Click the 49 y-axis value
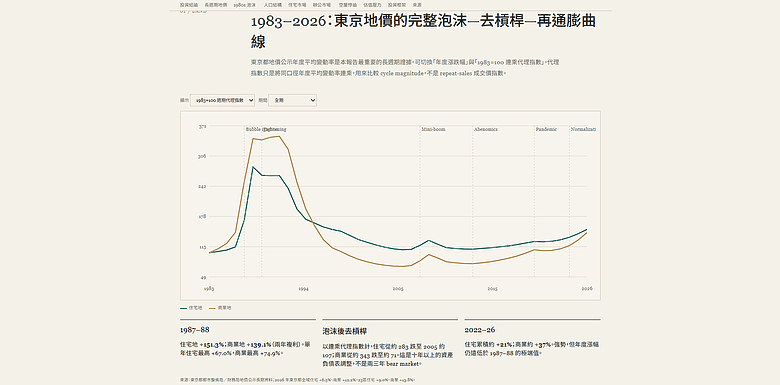 [203, 277]
